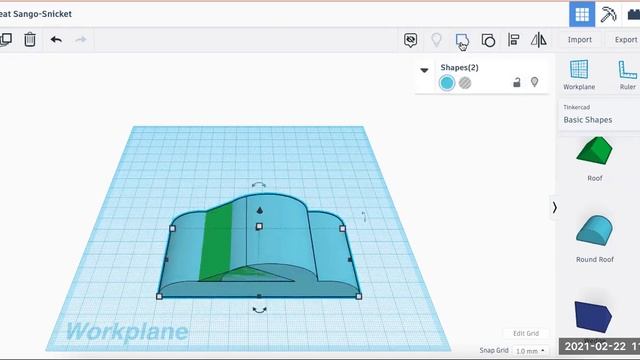Choose the Solid blue color swatch
The height and width of the screenshot is (360, 640).
point(447,83)
